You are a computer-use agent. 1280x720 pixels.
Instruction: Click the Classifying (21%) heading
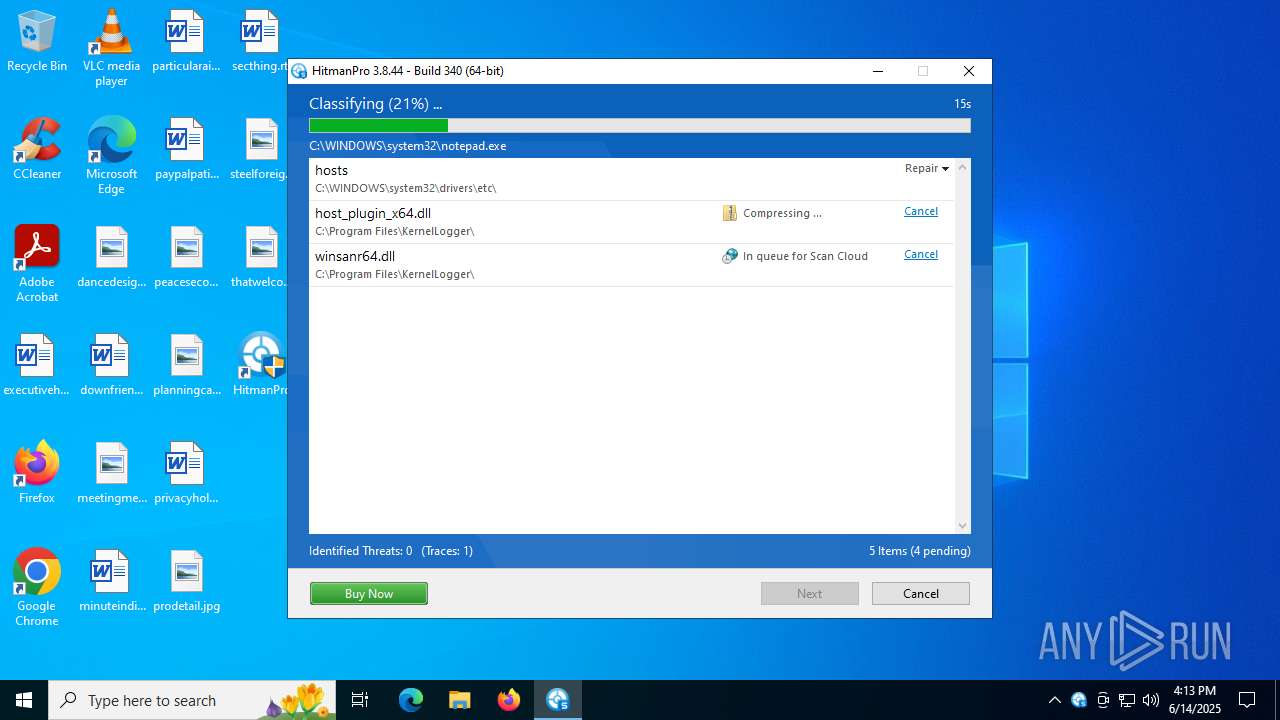pyautogui.click(x=376, y=104)
